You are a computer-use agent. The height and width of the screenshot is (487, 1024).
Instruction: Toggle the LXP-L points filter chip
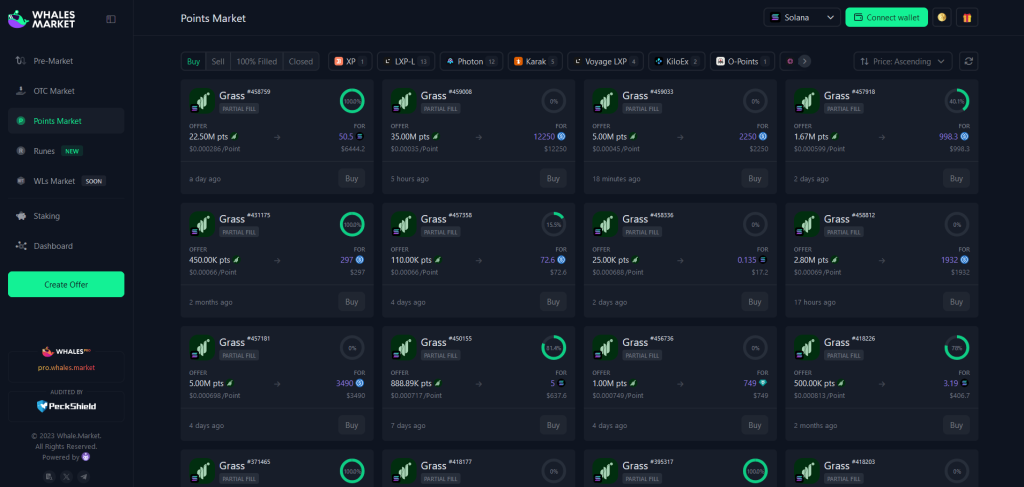[406, 61]
